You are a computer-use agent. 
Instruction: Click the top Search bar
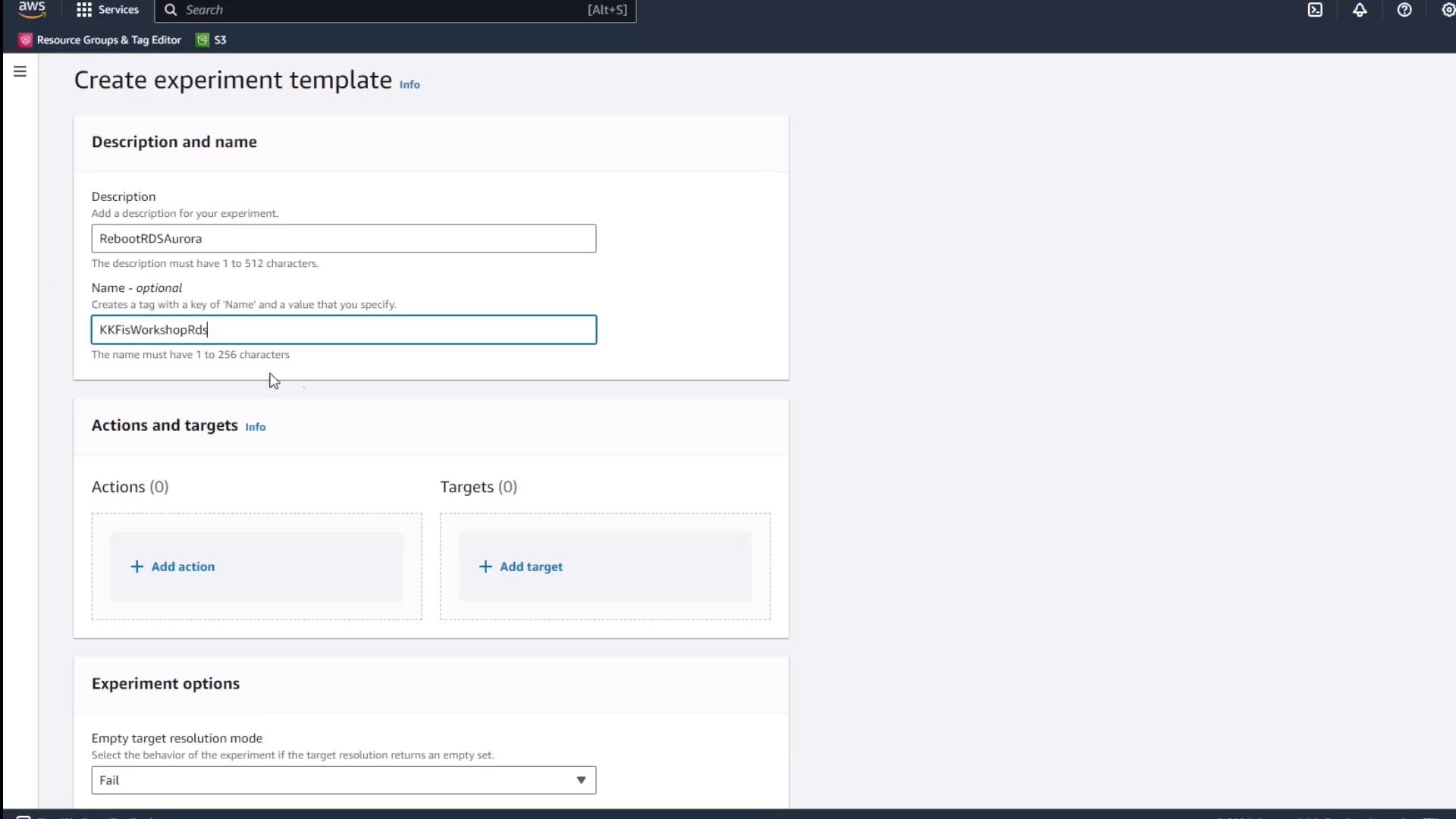pos(394,10)
